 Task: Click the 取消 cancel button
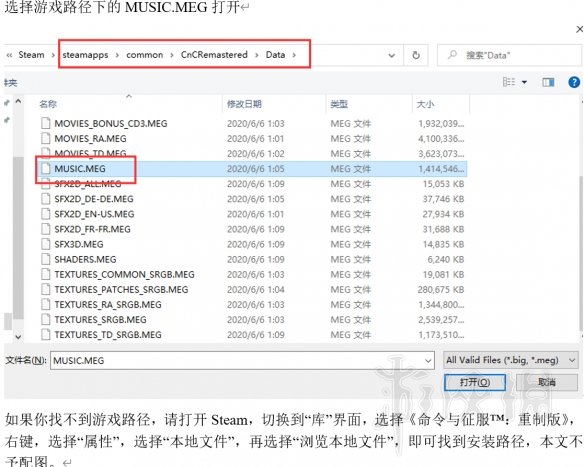(x=547, y=382)
